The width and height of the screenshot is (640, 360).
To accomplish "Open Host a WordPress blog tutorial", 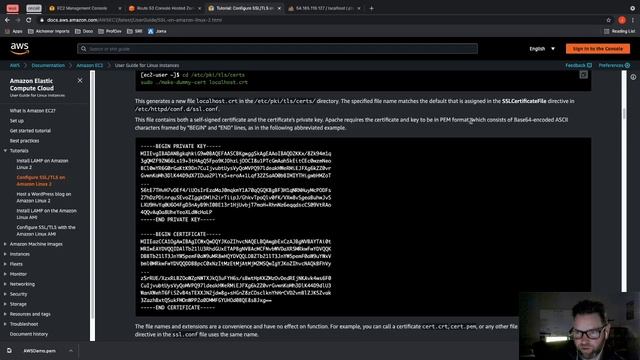I will point(44,198).
